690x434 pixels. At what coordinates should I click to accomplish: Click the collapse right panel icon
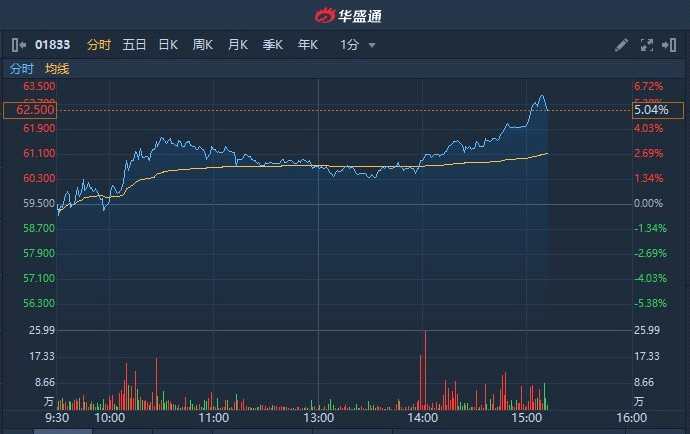pyautogui.click(x=669, y=45)
